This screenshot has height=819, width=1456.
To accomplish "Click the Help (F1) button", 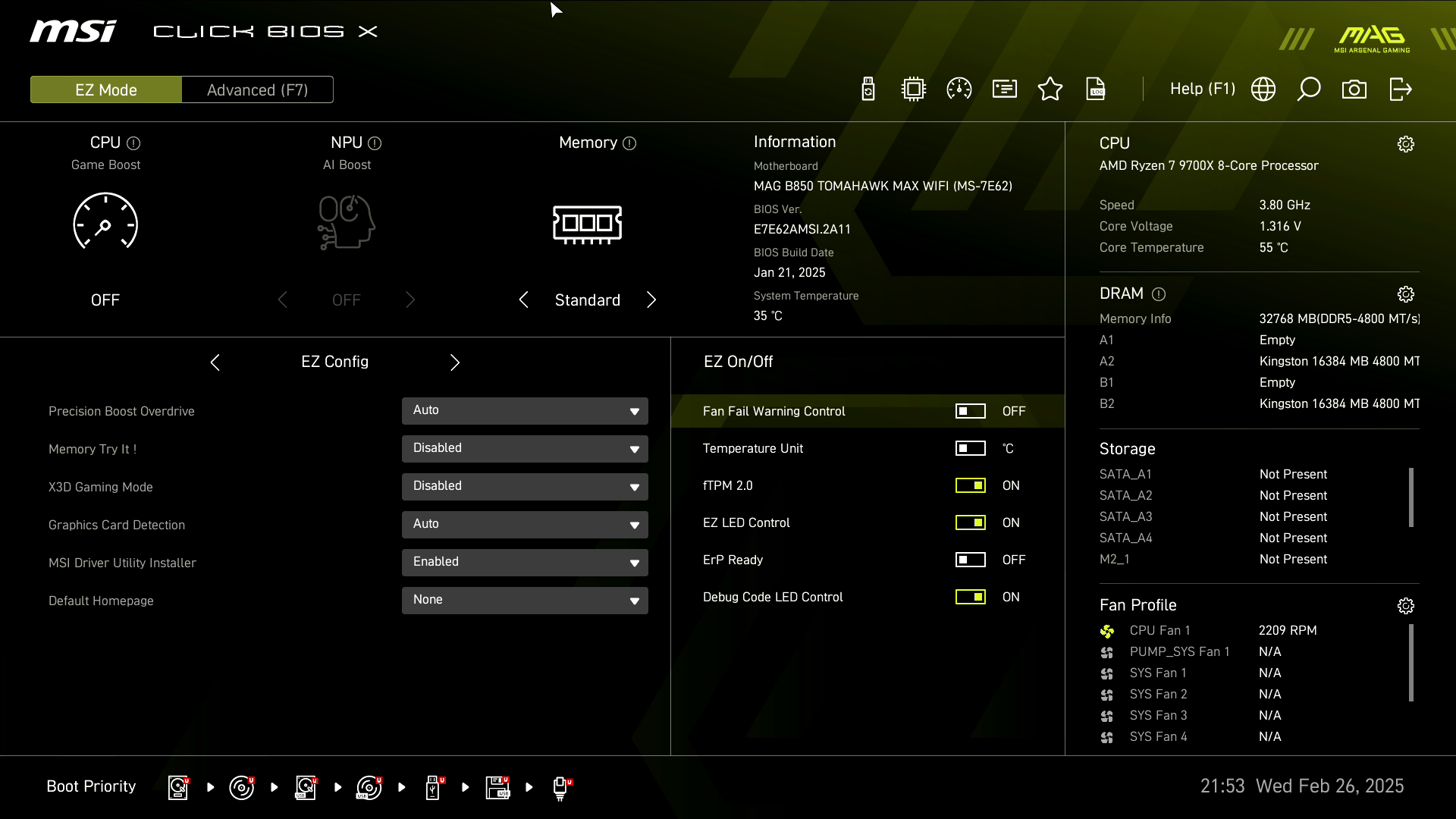I will [x=1202, y=89].
